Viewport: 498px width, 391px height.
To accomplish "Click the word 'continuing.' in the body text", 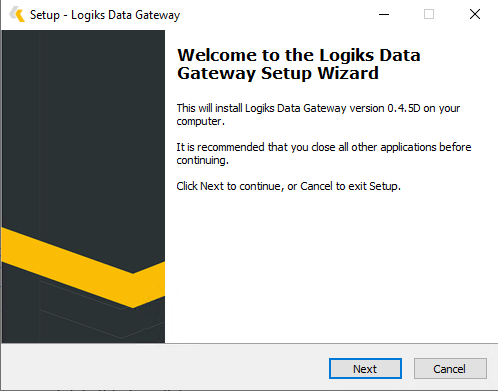I will [203, 160].
